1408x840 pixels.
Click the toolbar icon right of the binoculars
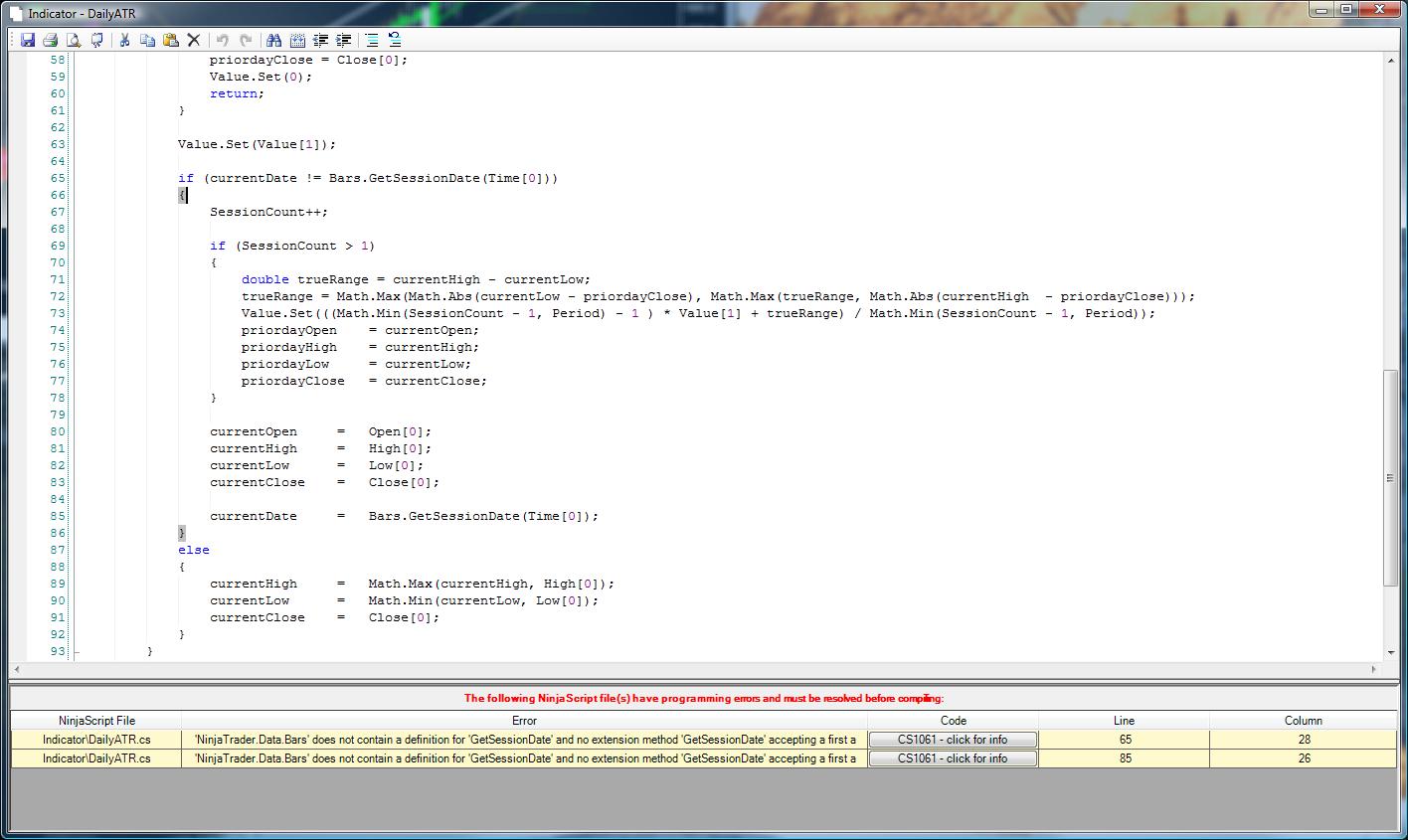point(297,40)
